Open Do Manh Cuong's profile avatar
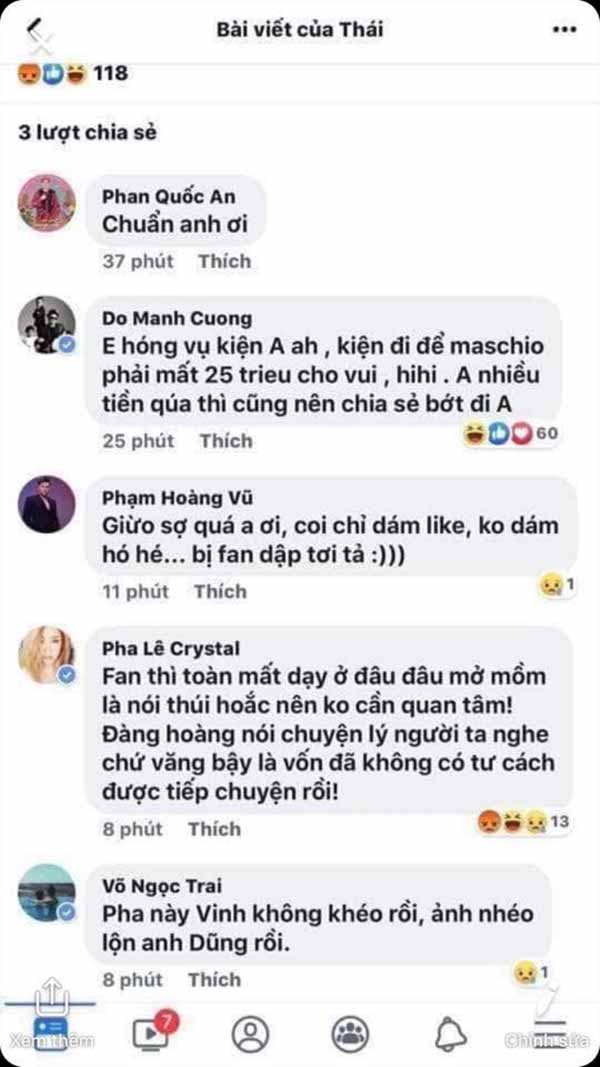 point(47,324)
